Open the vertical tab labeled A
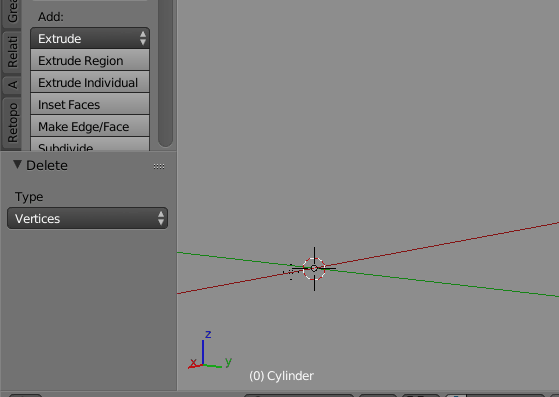559x397 pixels. pos(11,85)
